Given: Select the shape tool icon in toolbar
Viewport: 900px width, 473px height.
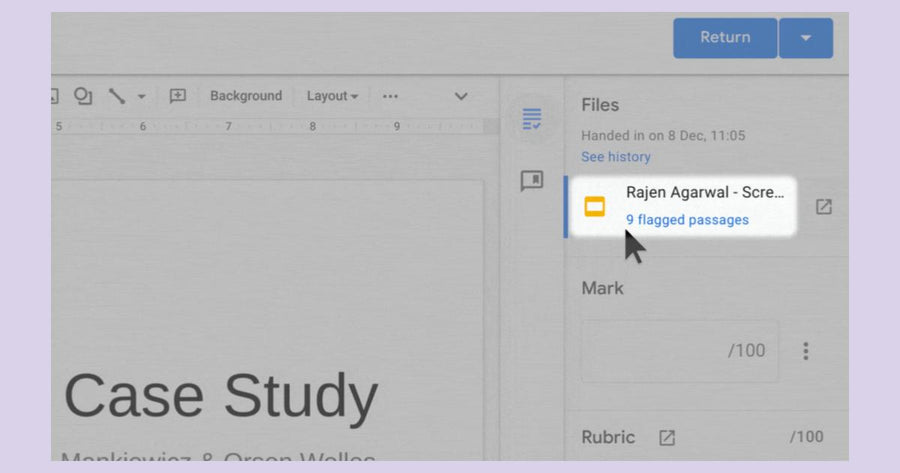Looking at the screenshot, I should click(x=83, y=96).
